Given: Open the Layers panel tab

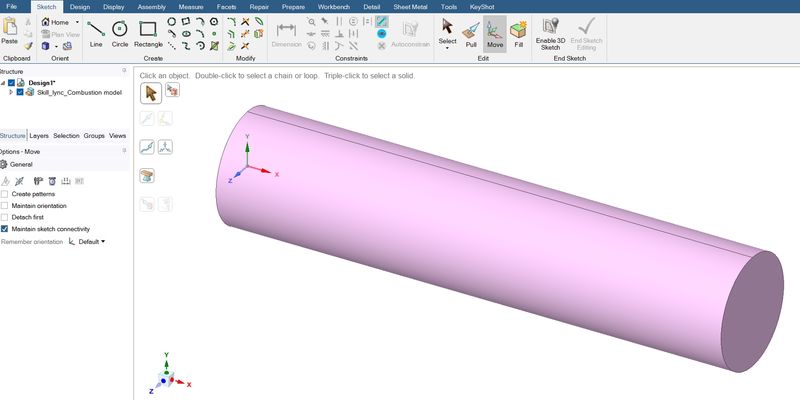Looking at the screenshot, I should point(39,136).
